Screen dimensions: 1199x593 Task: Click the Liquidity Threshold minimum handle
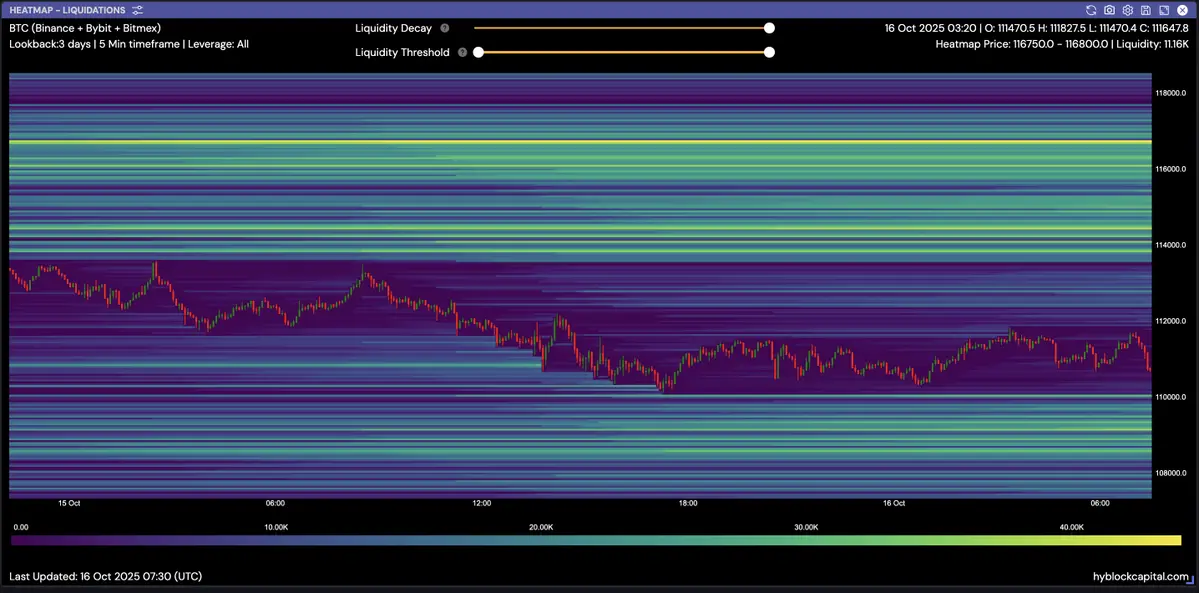pos(478,52)
